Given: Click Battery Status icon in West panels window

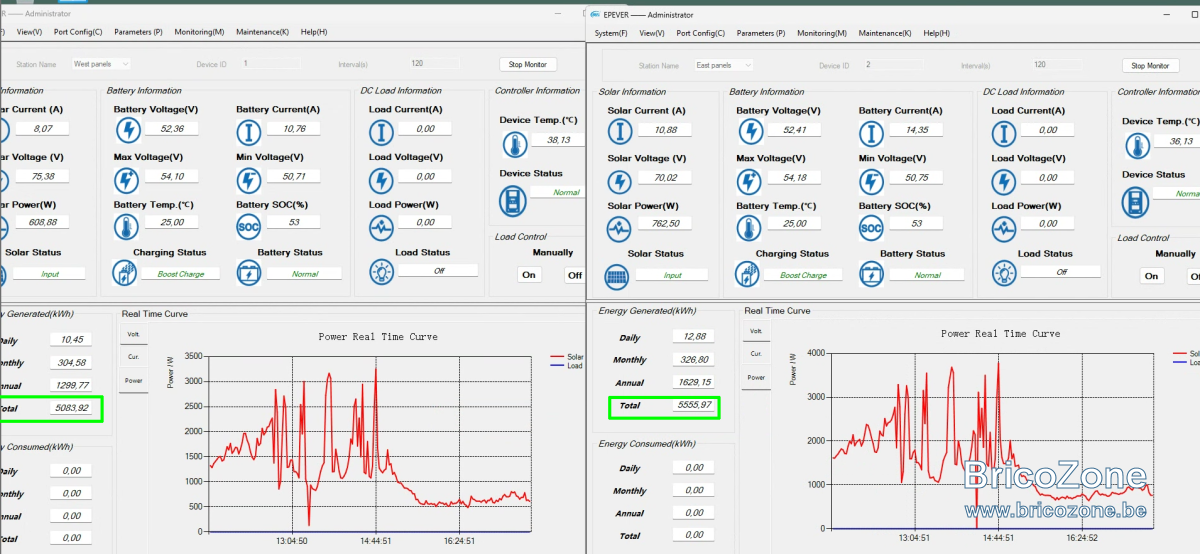Looking at the screenshot, I should click(x=249, y=272).
